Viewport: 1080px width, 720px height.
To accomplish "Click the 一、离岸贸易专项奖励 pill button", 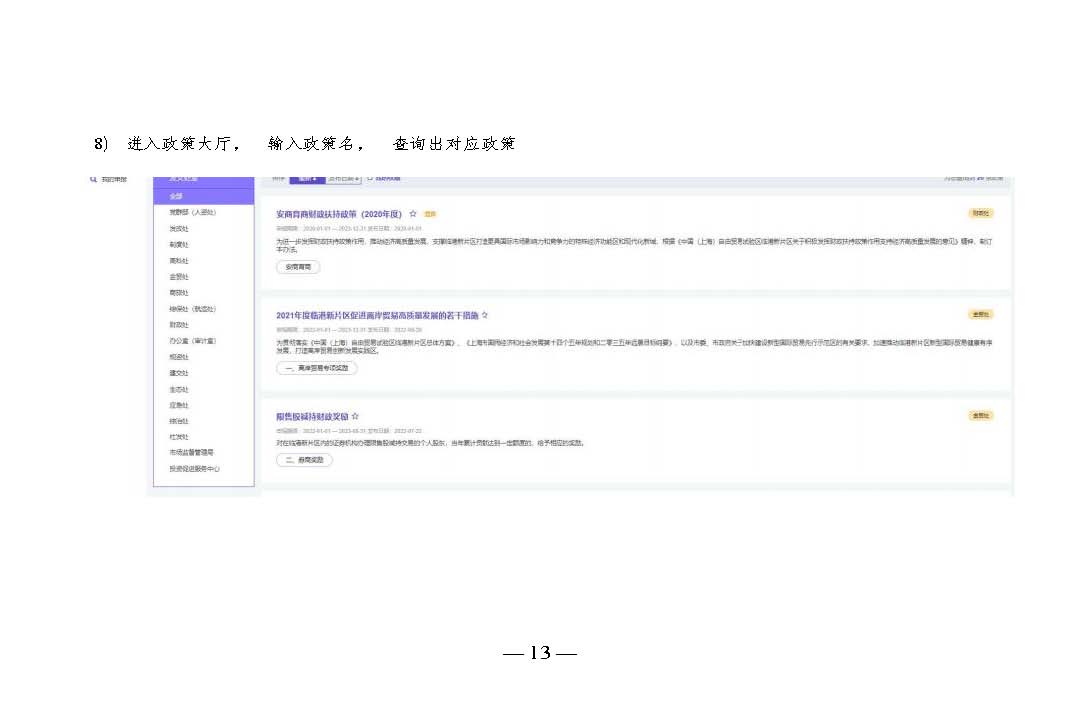I will (x=316, y=368).
